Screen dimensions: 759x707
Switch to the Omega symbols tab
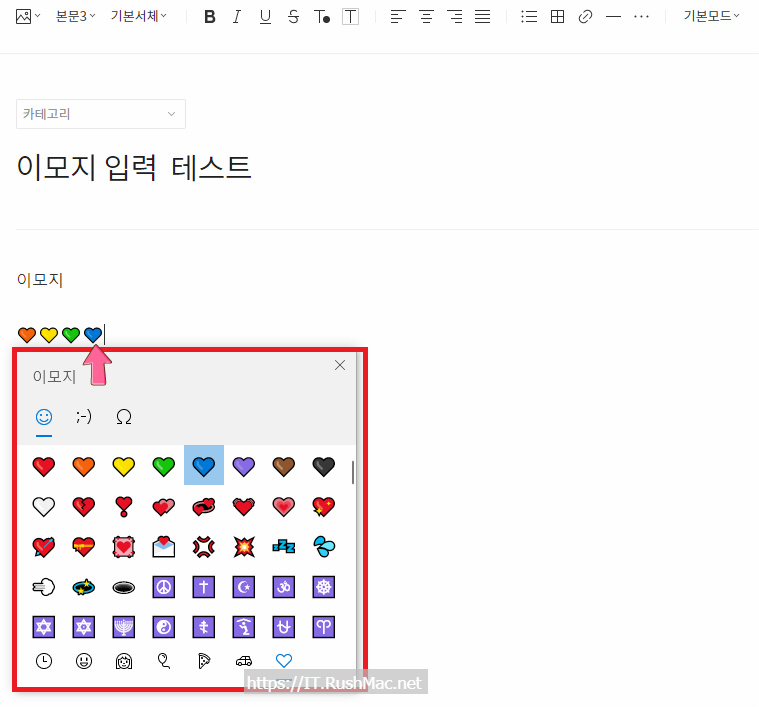[124, 417]
